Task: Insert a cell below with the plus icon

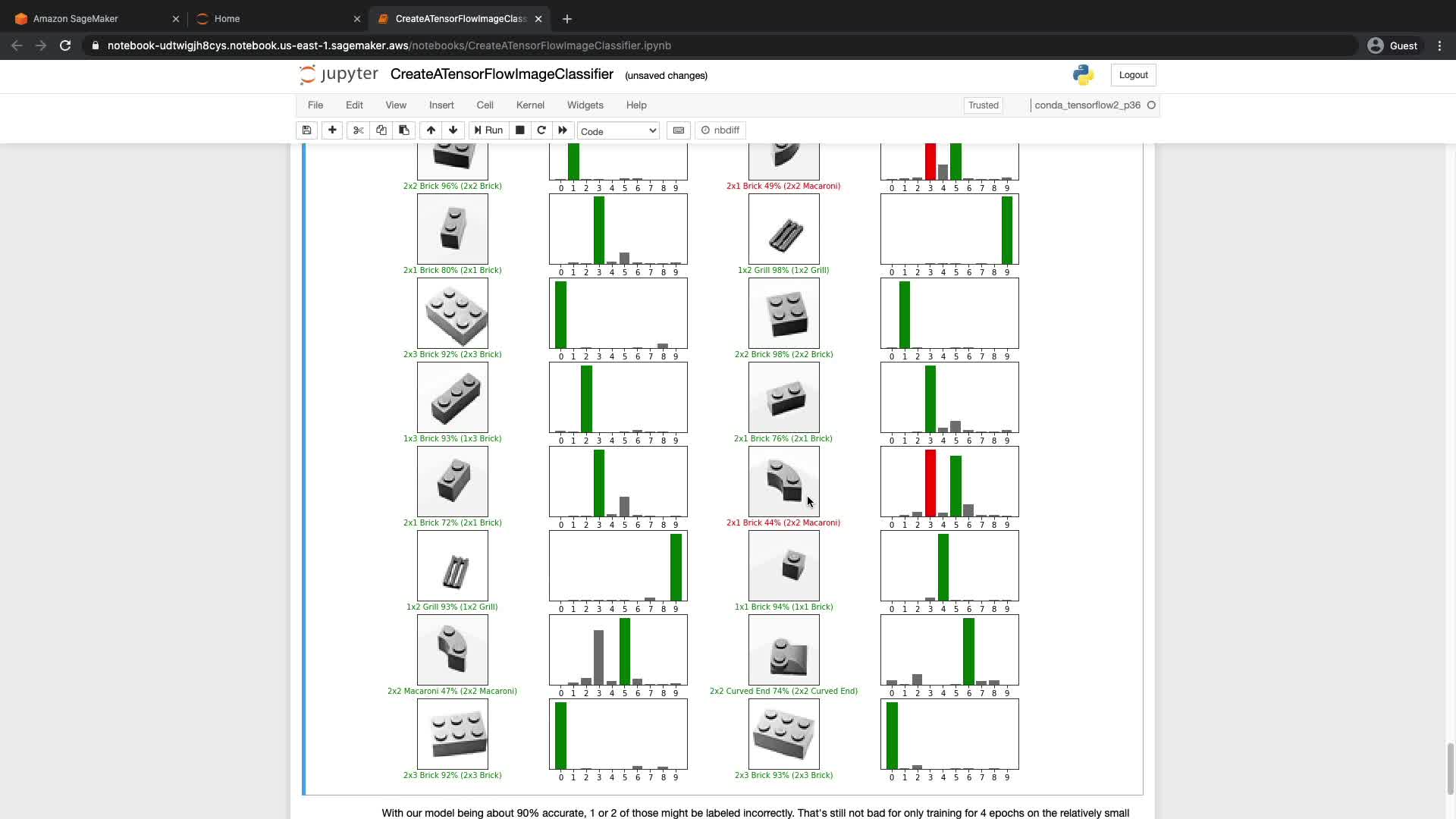Action: tap(332, 130)
